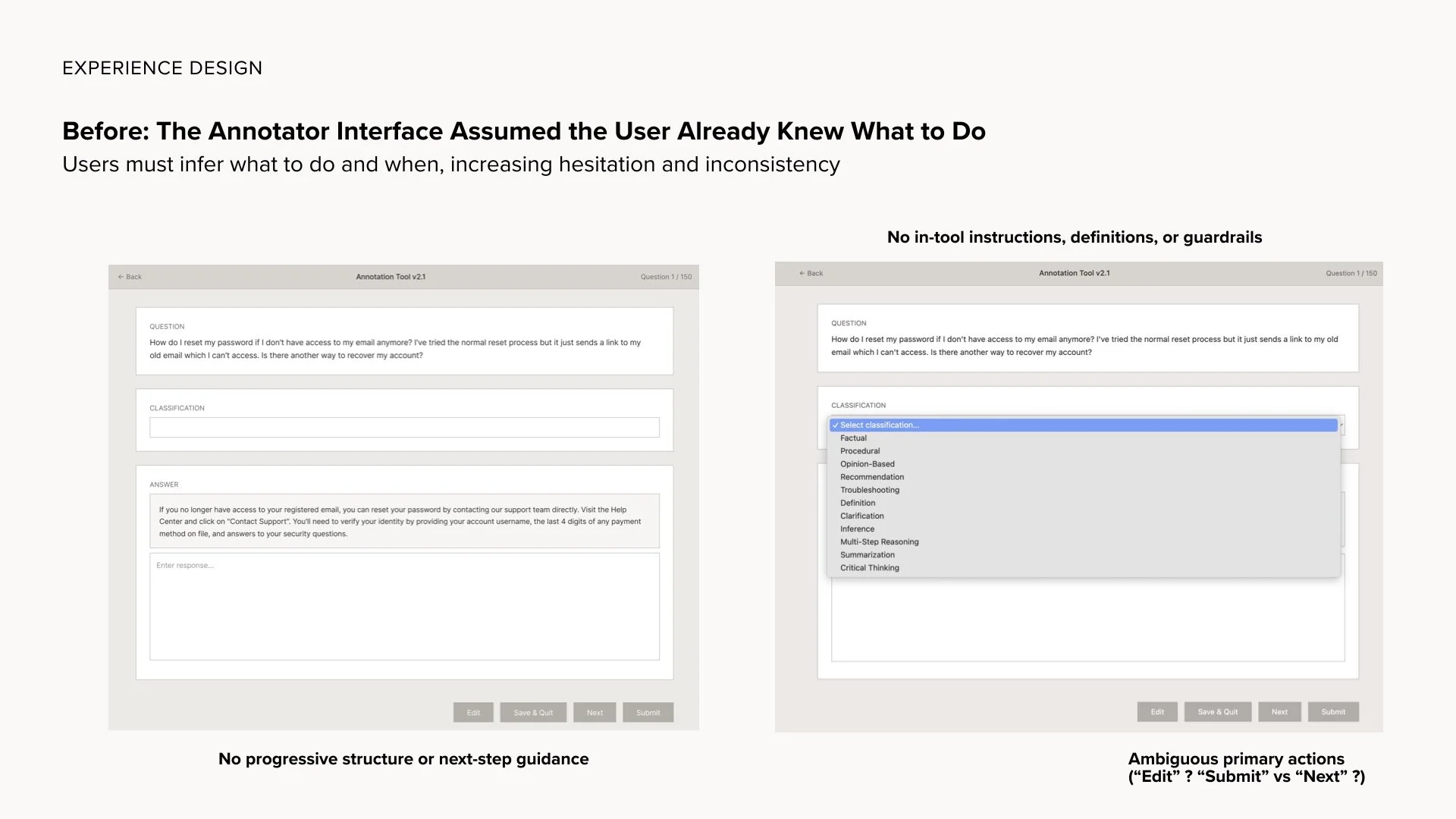Click highlighted Select classification... entry
The width and height of the screenshot is (1456, 819).
click(x=880, y=425)
